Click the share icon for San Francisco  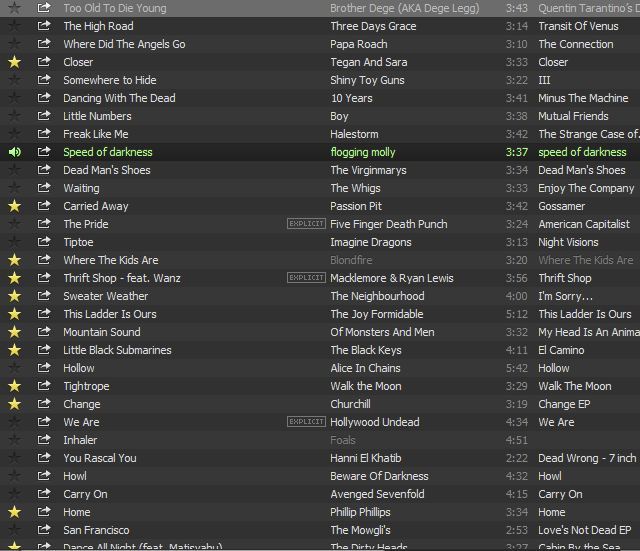point(44,530)
